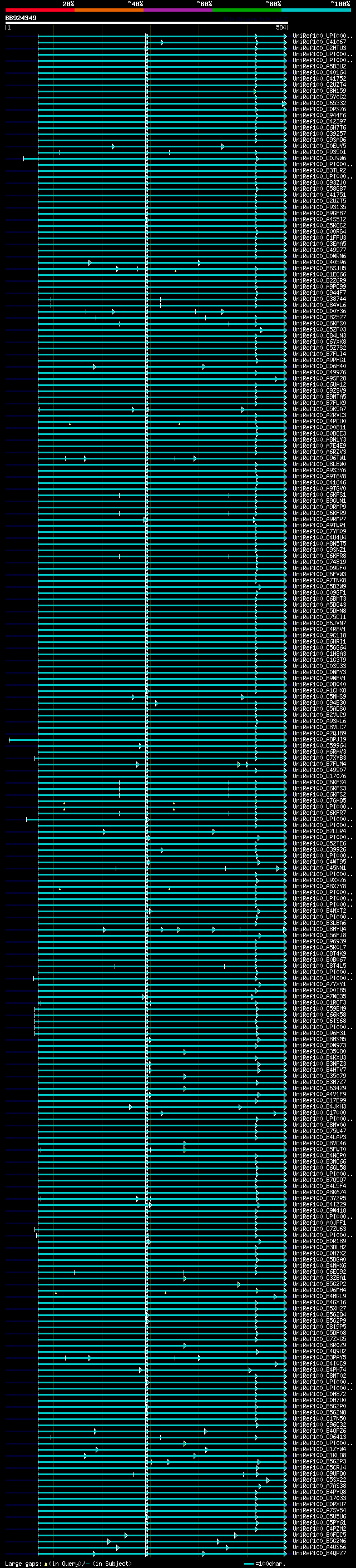Click the orange ~40% identity color bar
Image resolution: width=356 pixels, height=1568 pixels.
point(109,10)
